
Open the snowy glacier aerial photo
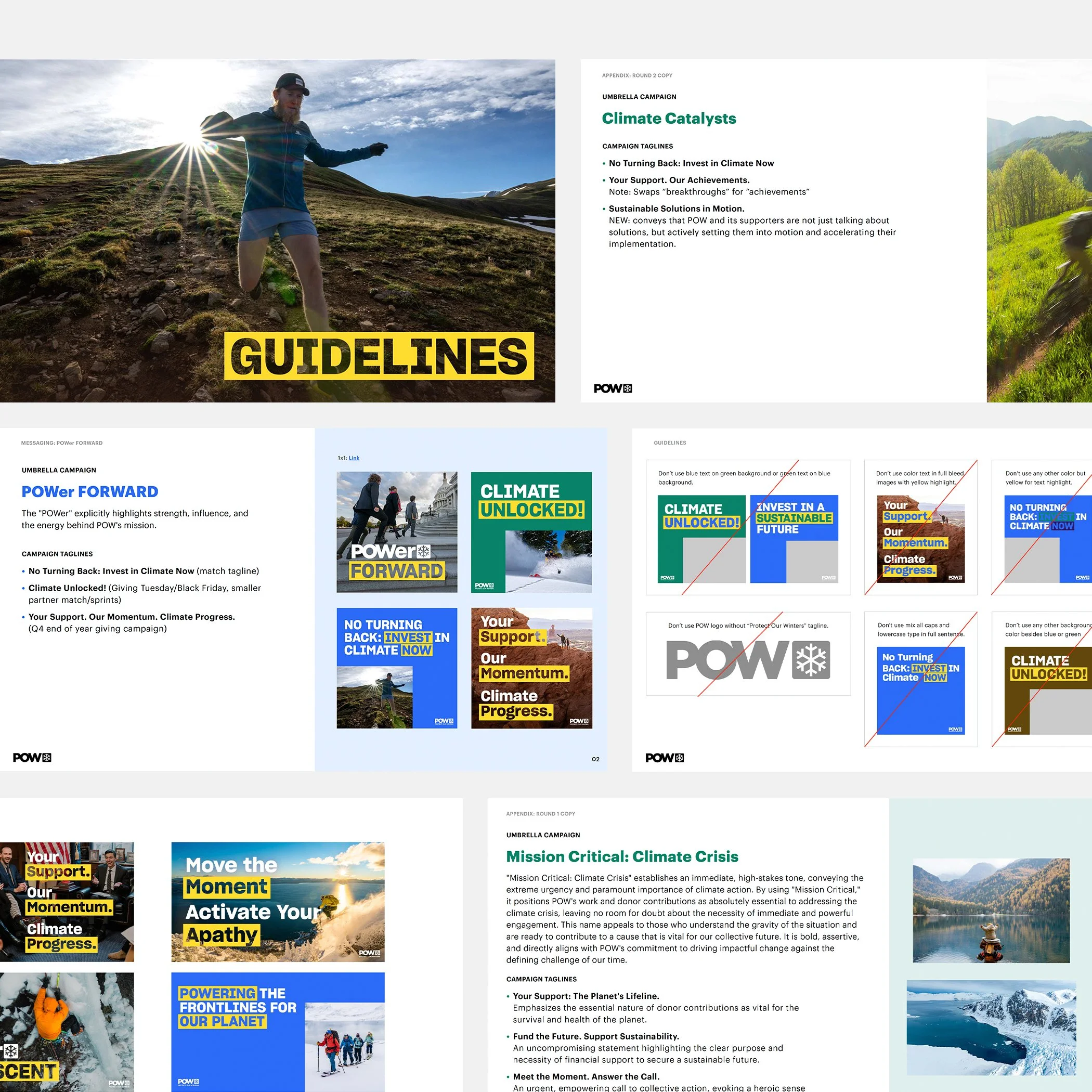pos(992,1028)
